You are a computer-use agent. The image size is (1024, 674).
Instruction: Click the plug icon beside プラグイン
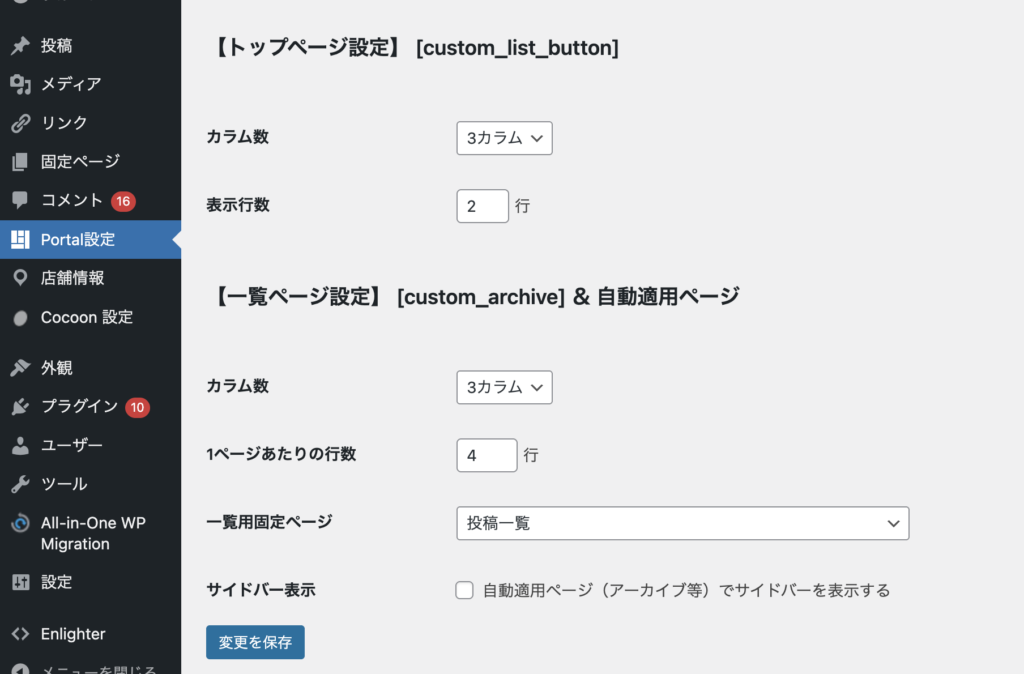pos(20,407)
